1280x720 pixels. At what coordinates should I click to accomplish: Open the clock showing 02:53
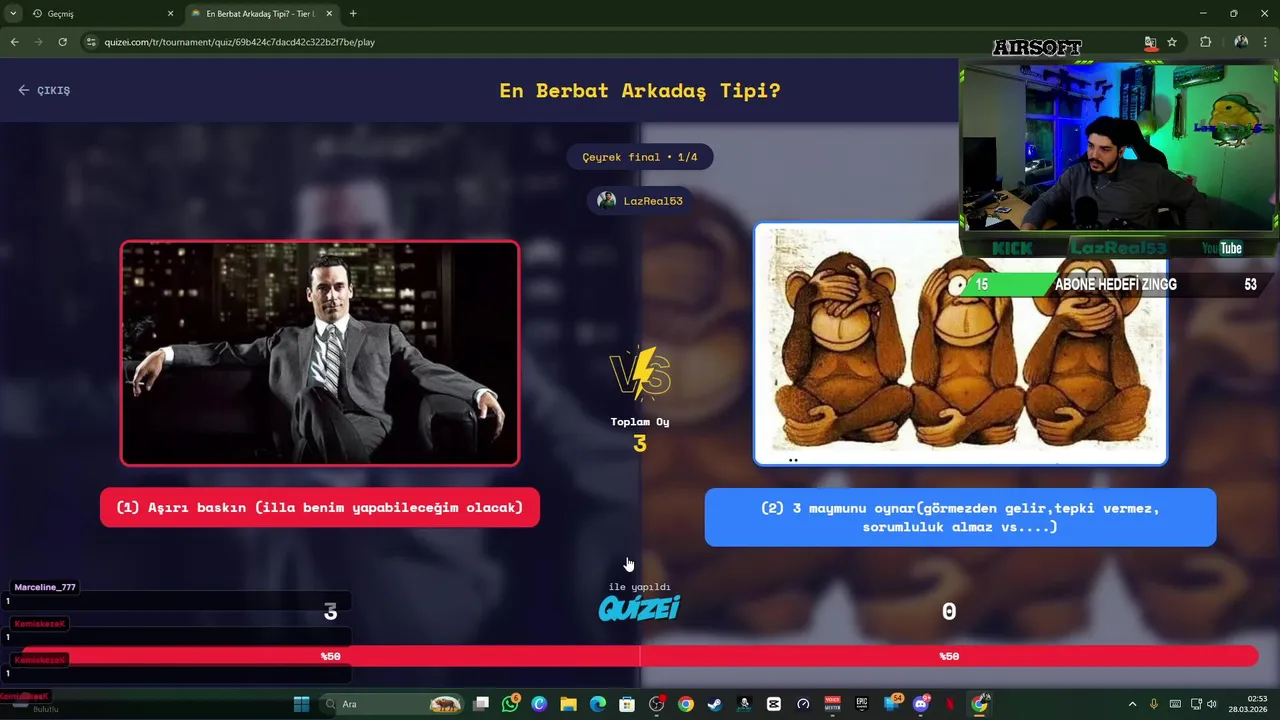click(x=1249, y=704)
